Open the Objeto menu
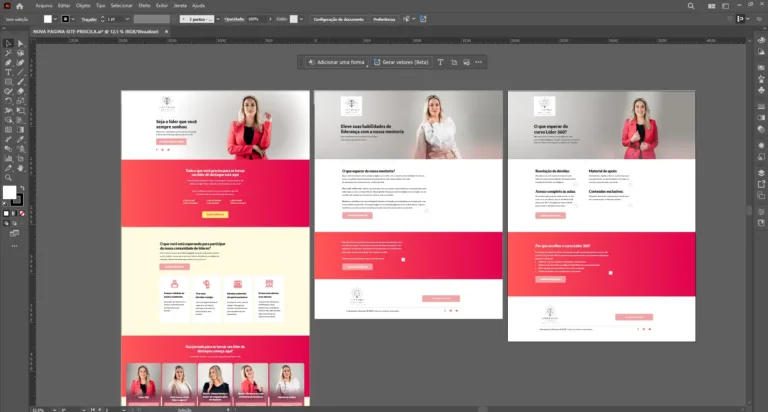Viewport: 768px width, 412px height. click(83, 6)
